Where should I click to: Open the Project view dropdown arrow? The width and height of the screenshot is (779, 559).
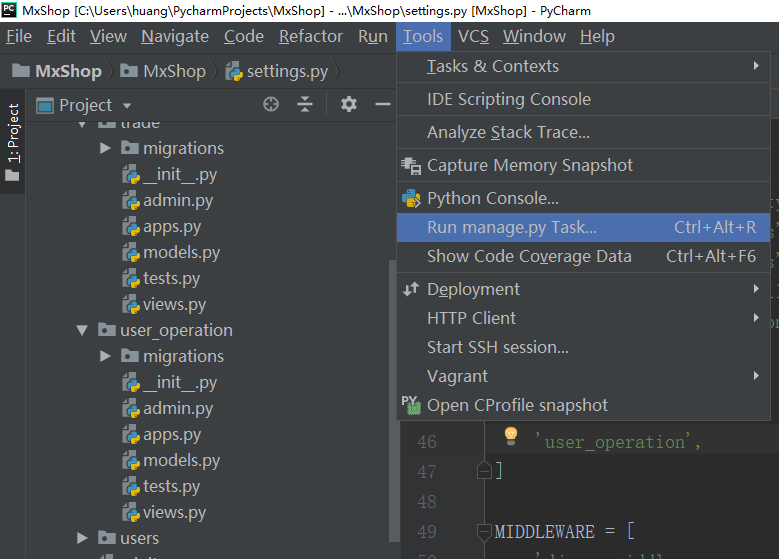click(x=127, y=106)
